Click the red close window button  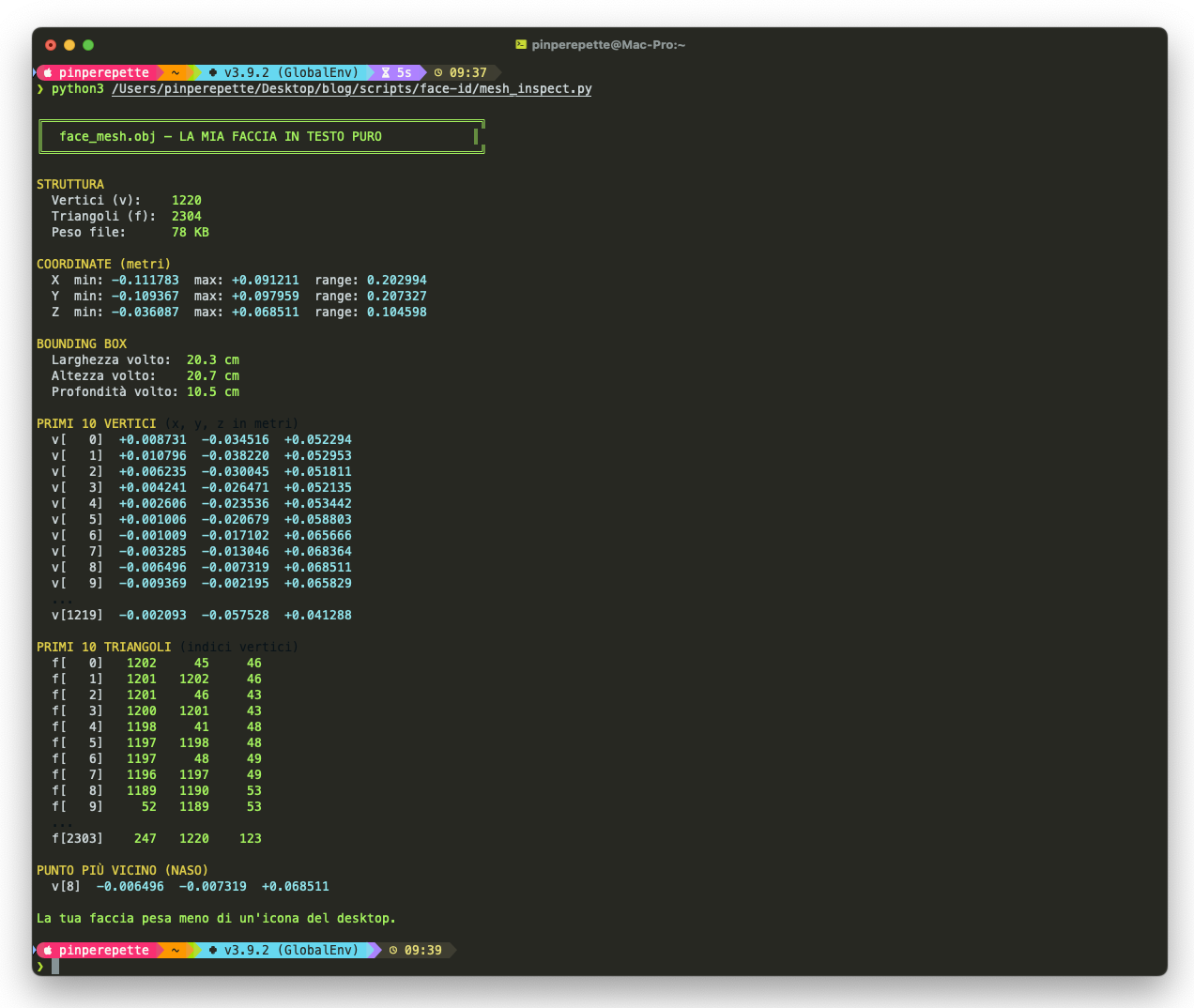[51, 45]
